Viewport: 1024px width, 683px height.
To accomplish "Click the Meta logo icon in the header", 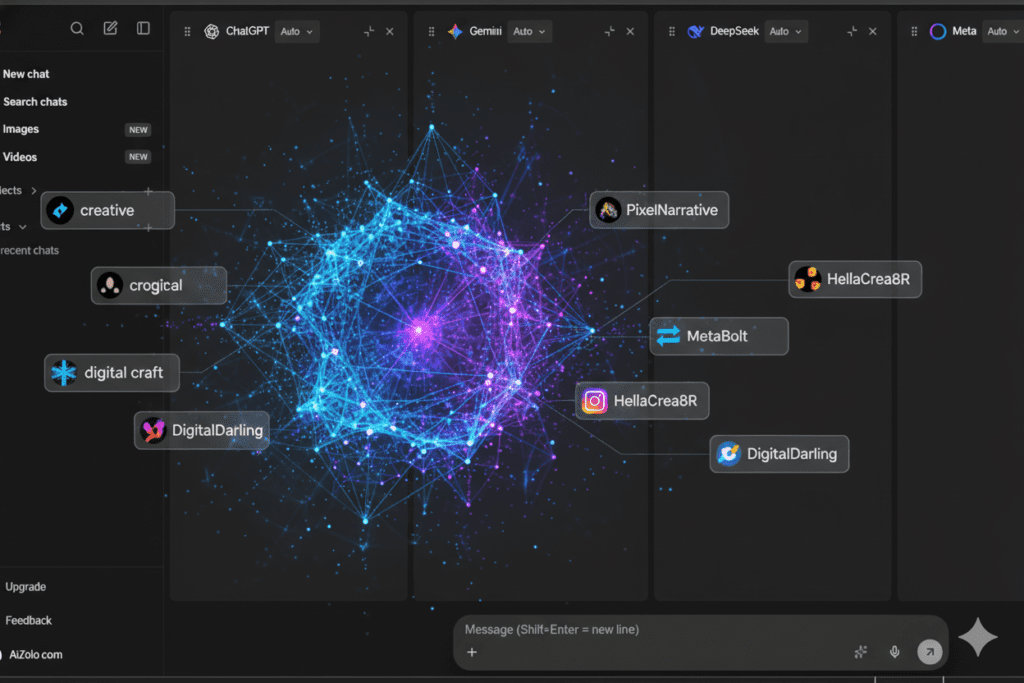I will [x=938, y=31].
